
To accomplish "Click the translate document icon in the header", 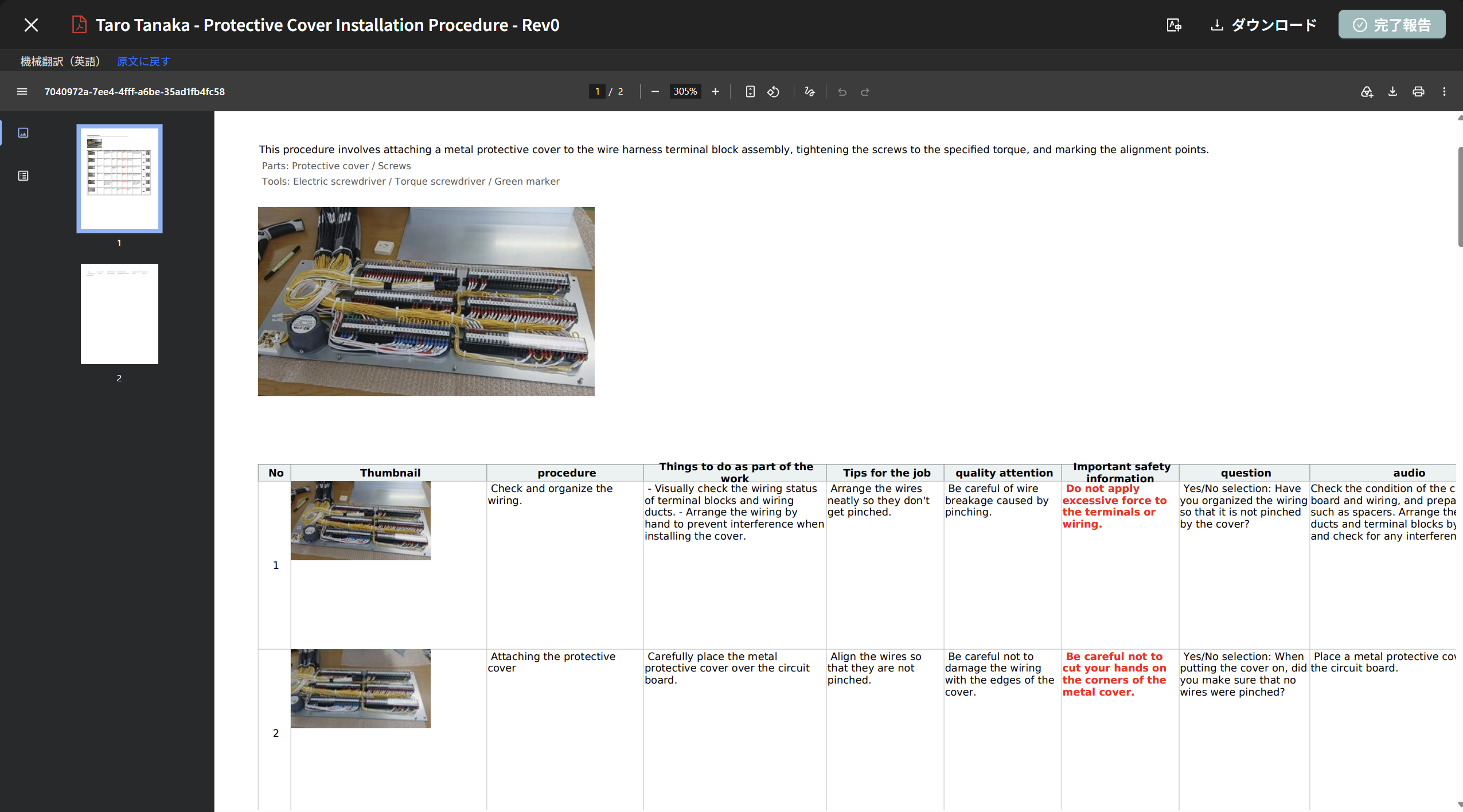I will (x=1174, y=25).
